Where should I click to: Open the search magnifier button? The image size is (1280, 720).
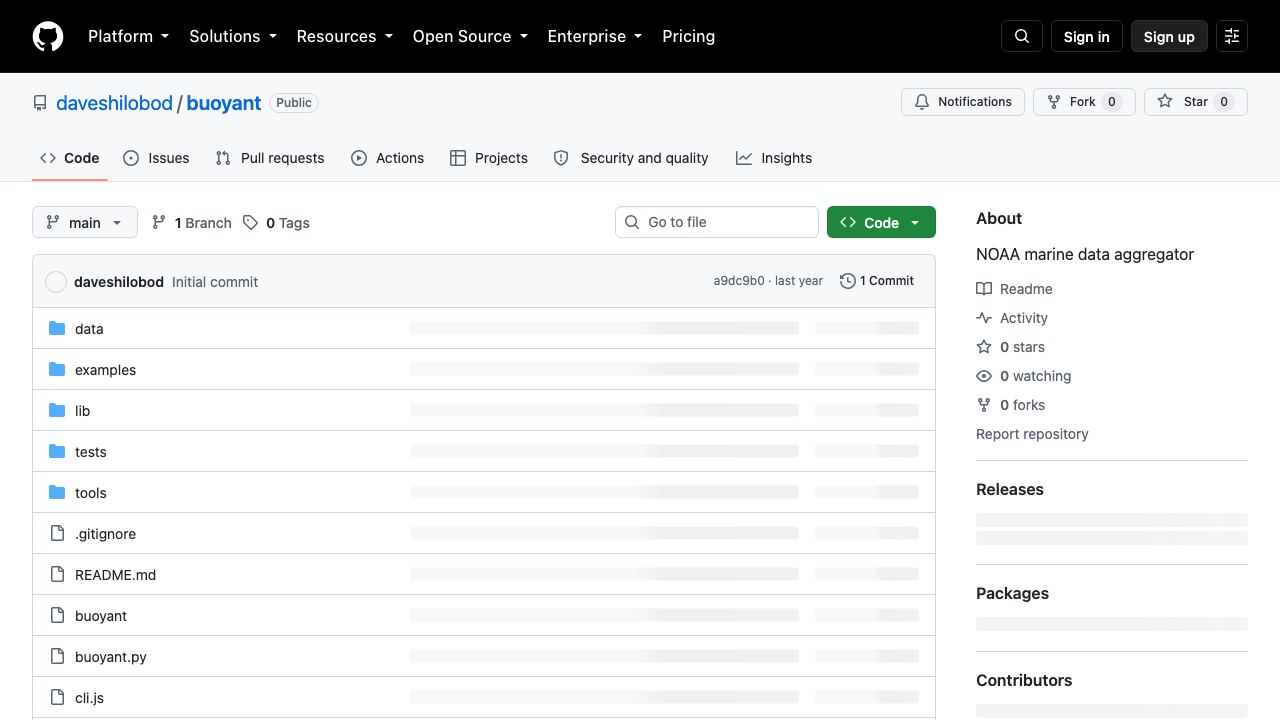[x=1022, y=36]
